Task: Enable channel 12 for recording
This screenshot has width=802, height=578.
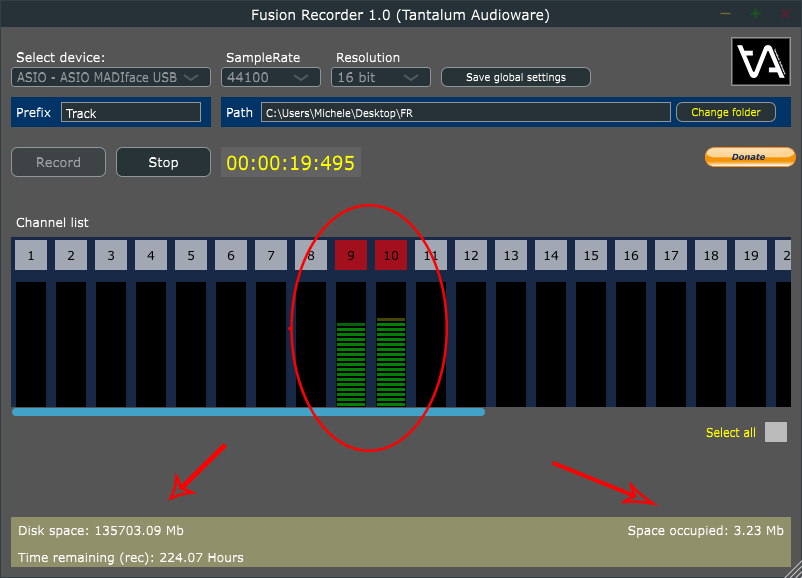Action: (471, 255)
